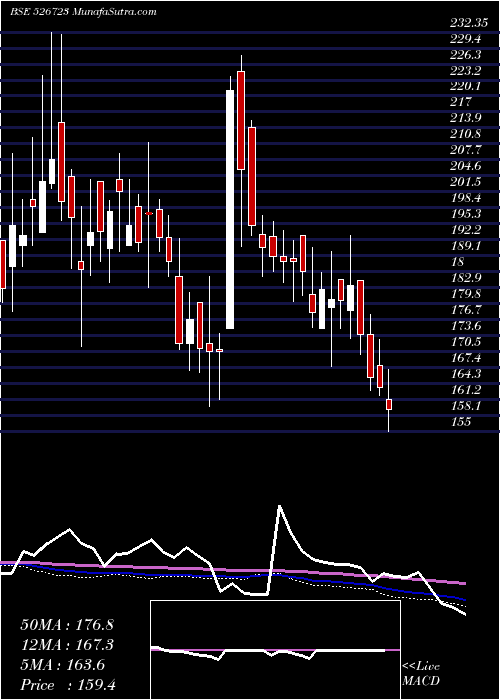This screenshot has height=700, width=500.
Task: Select the 207.7 axis value
Action: click(465, 150)
